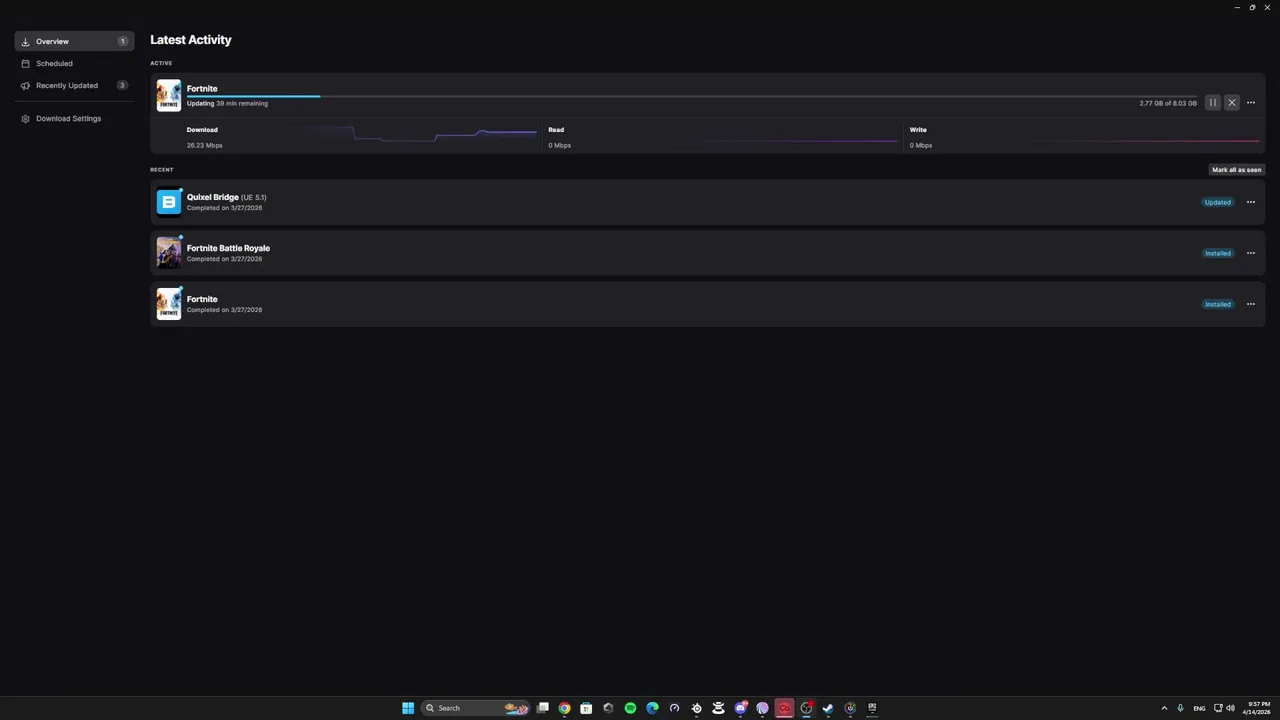Click the Fortnite Battle Royale title text
This screenshot has height=720, width=1280.
point(228,248)
